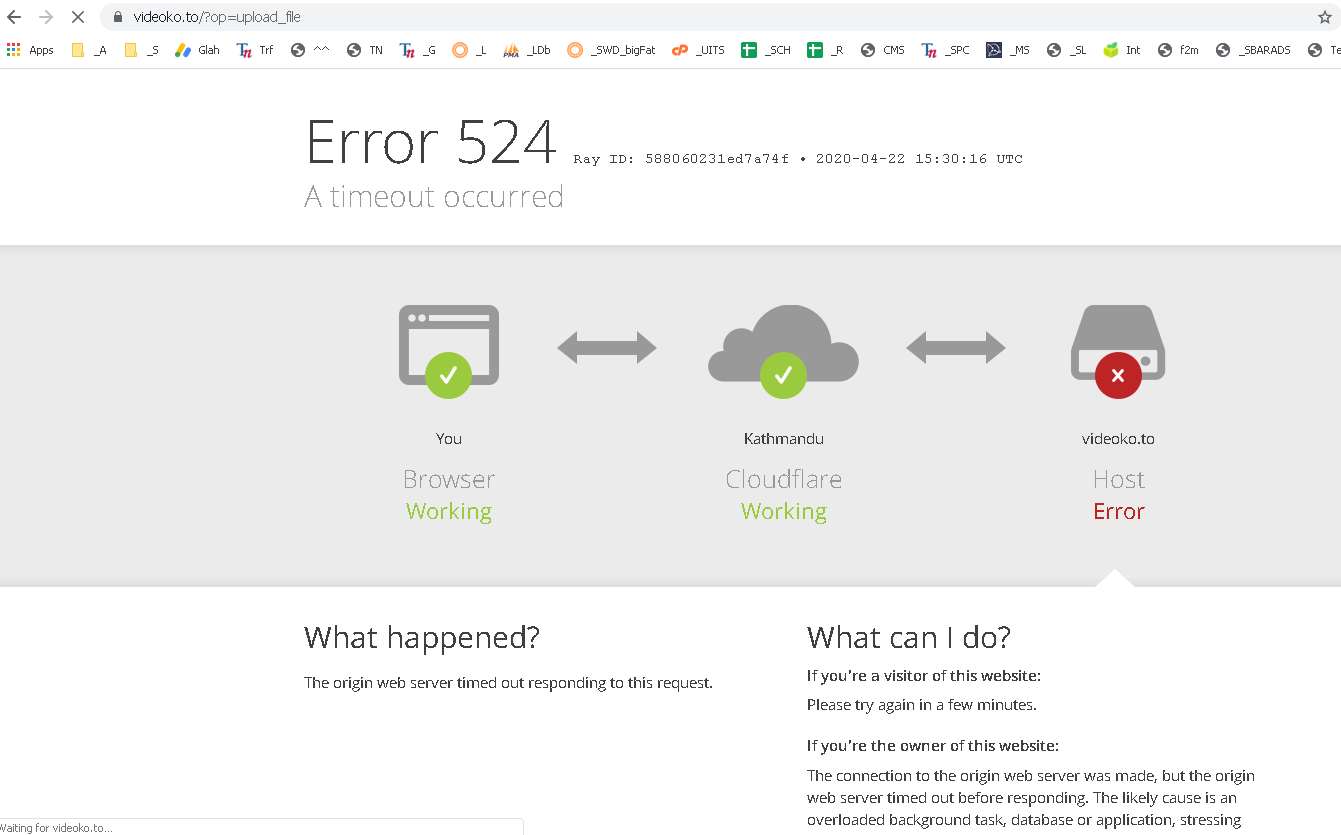
Task: Open the _MS bookmark
Action: point(1007,50)
